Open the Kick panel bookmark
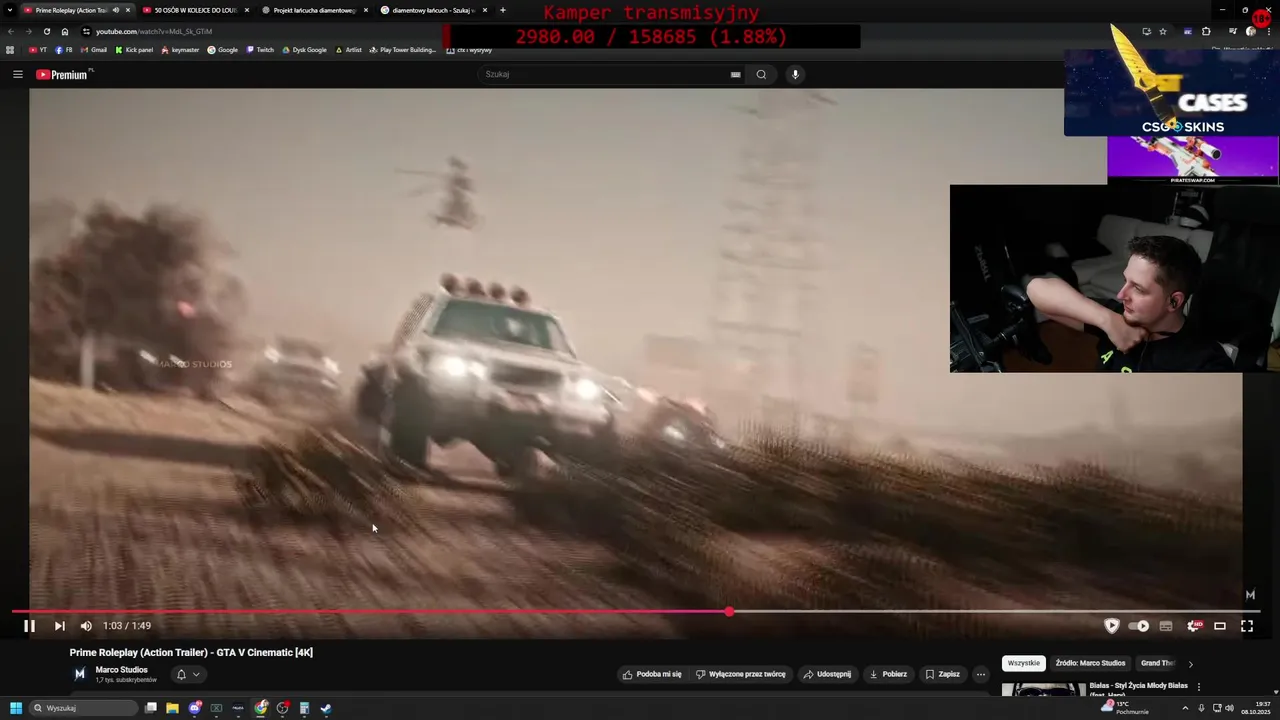Image resolution: width=1280 pixels, height=720 pixels. click(x=134, y=50)
